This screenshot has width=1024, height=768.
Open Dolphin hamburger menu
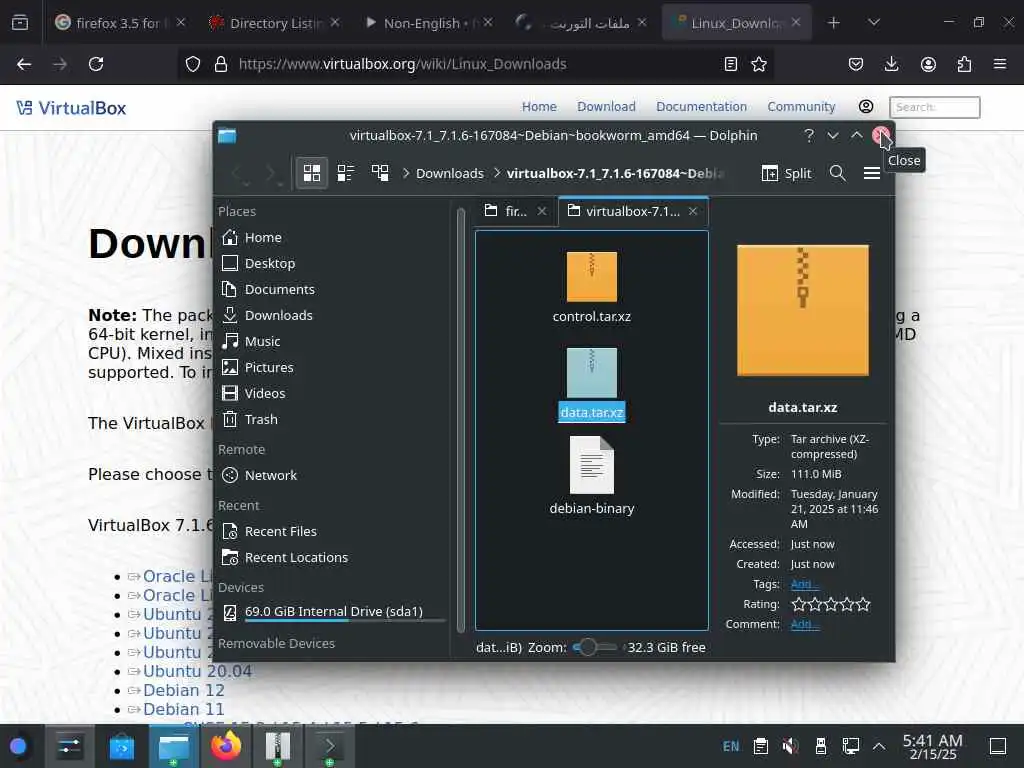(x=872, y=173)
